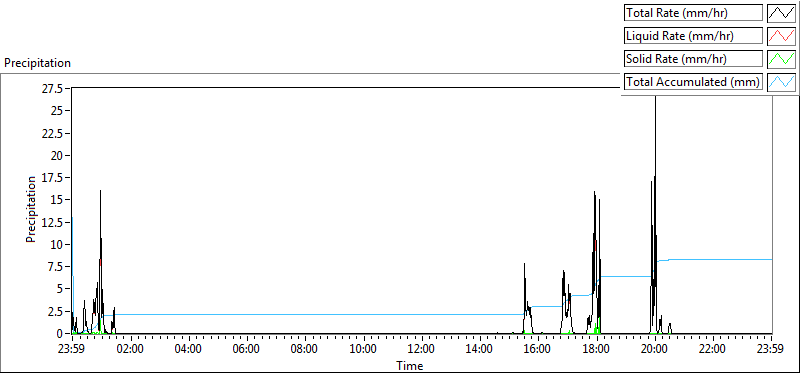Edit the 27.5 y-axis maximum value
800x373 pixels.
pos(54,89)
